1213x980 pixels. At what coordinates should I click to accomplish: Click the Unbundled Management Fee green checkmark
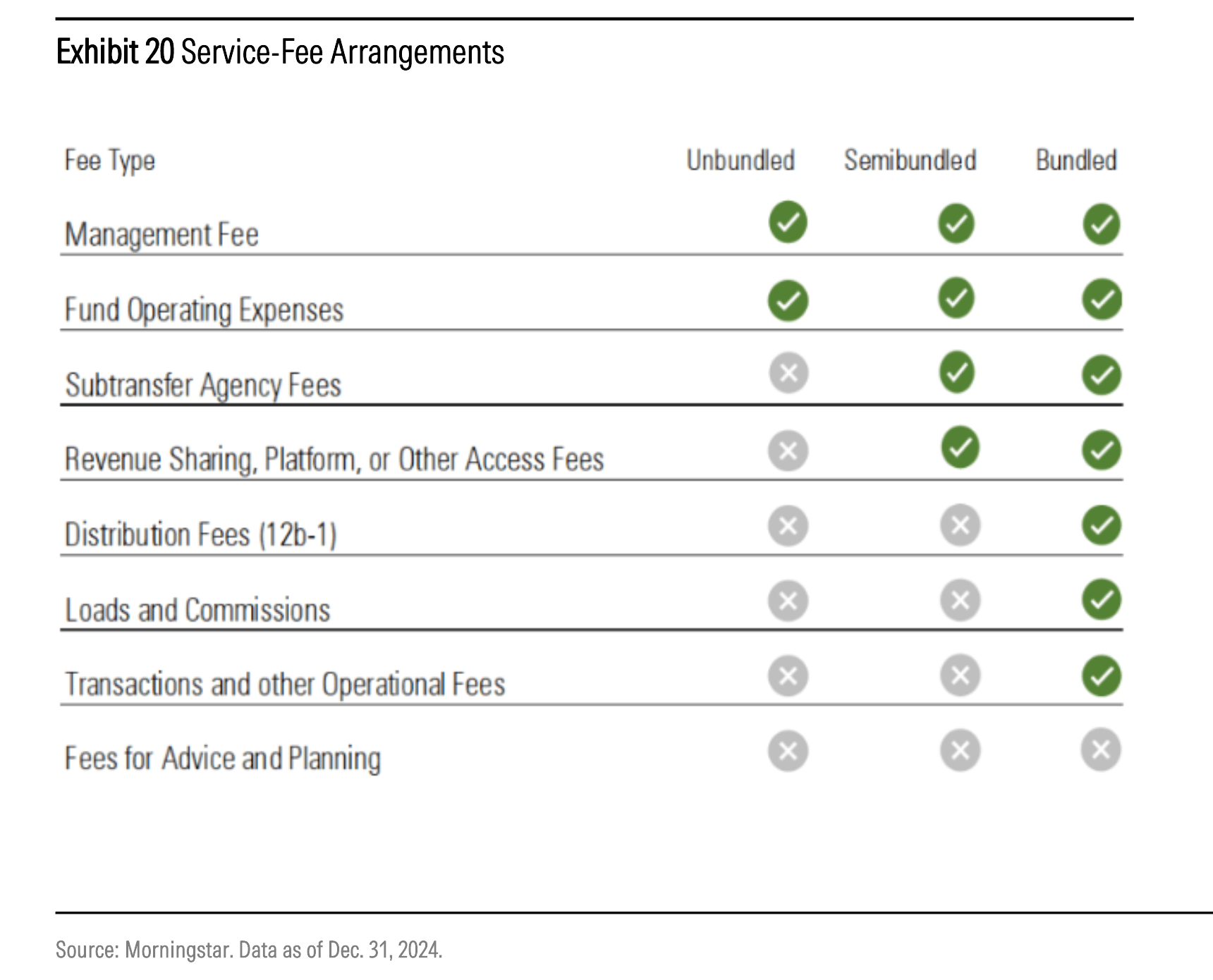tap(788, 222)
